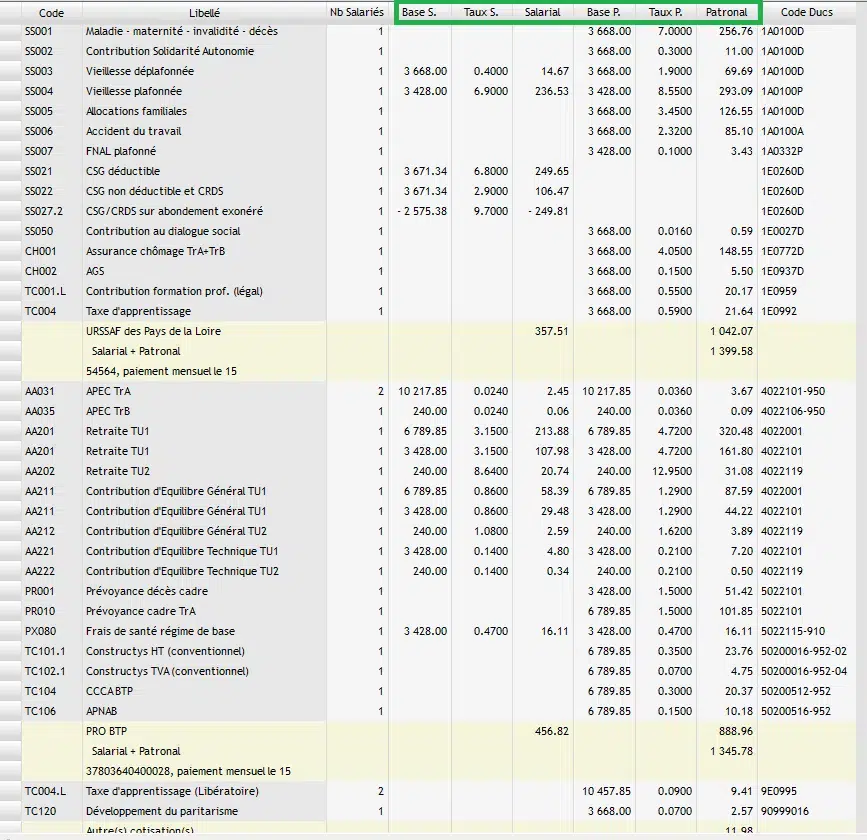Image resolution: width=867 pixels, height=840 pixels.
Task: Select the APEC TrA row
Action: (x=108, y=391)
